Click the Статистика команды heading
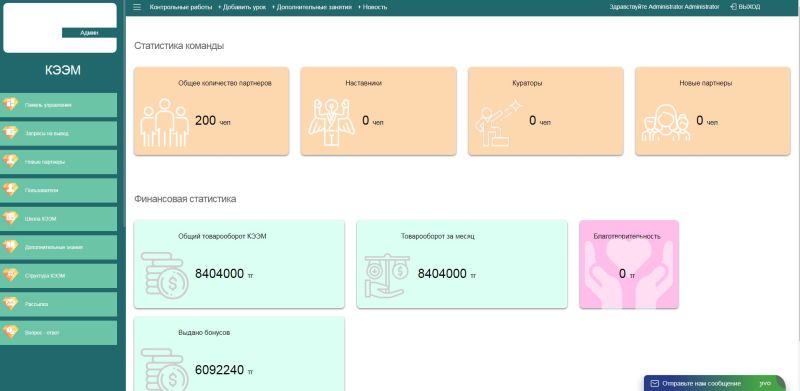The image size is (800, 391). coord(179,46)
